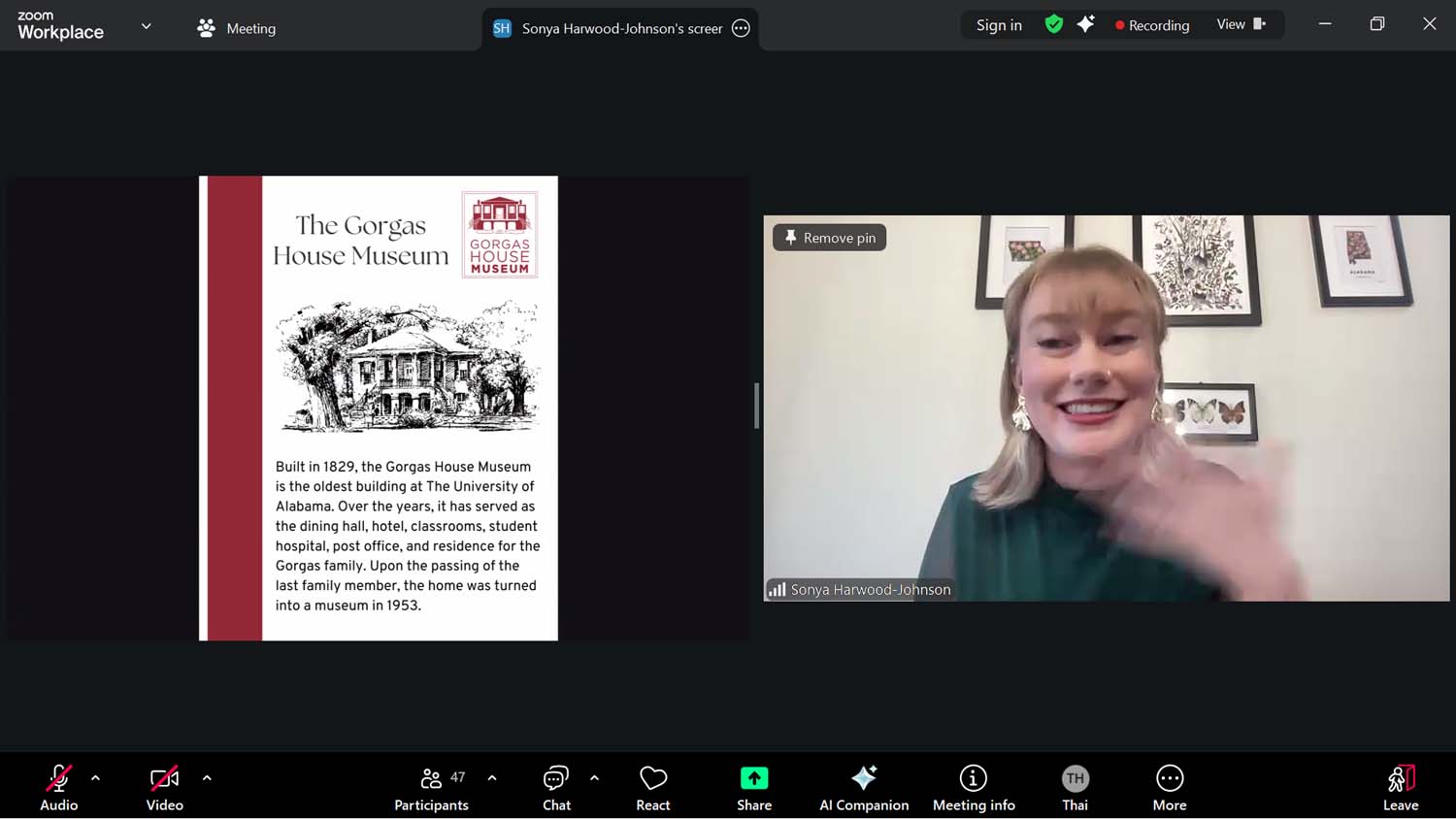Open the Chat panel

click(x=556, y=787)
